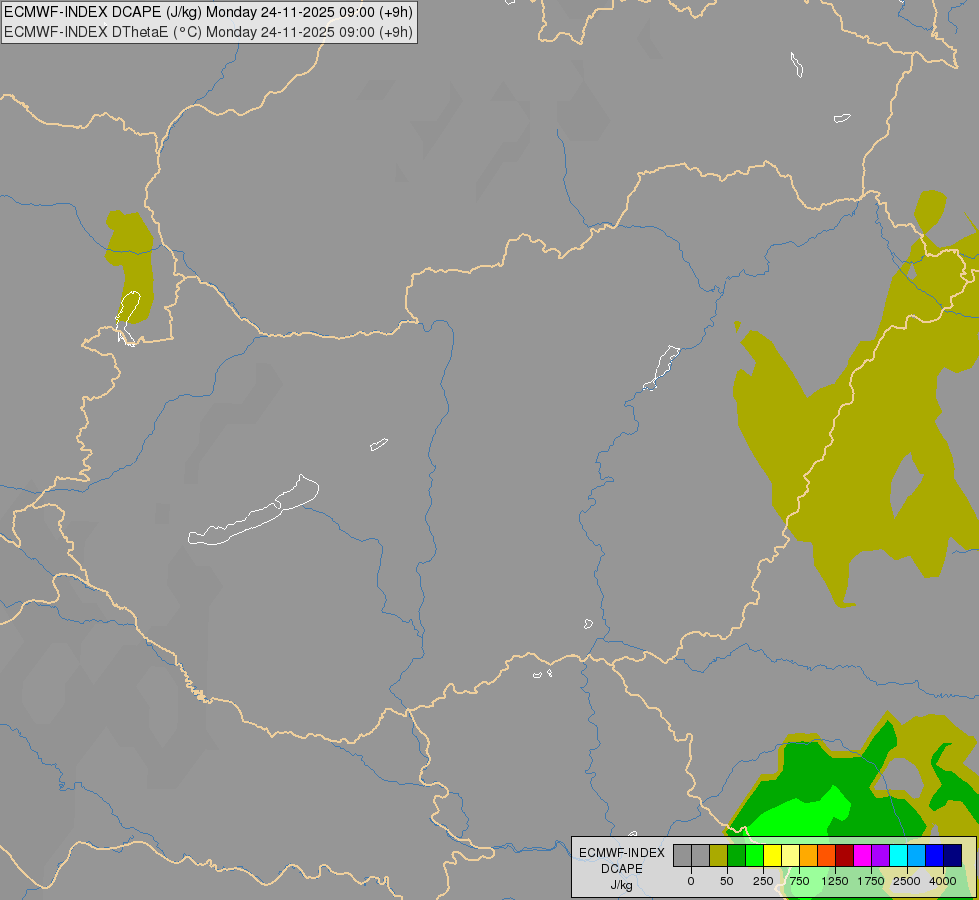Click the large white-outlined Lake Balaton shape
The image size is (979, 900).
click(x=253, y=512)
